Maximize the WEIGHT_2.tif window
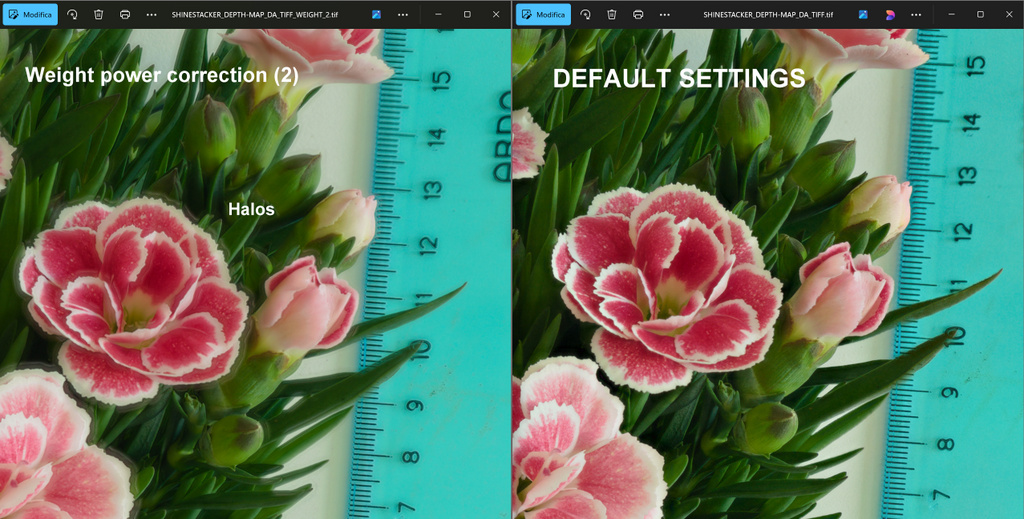1024x519 pixels. 467,14
